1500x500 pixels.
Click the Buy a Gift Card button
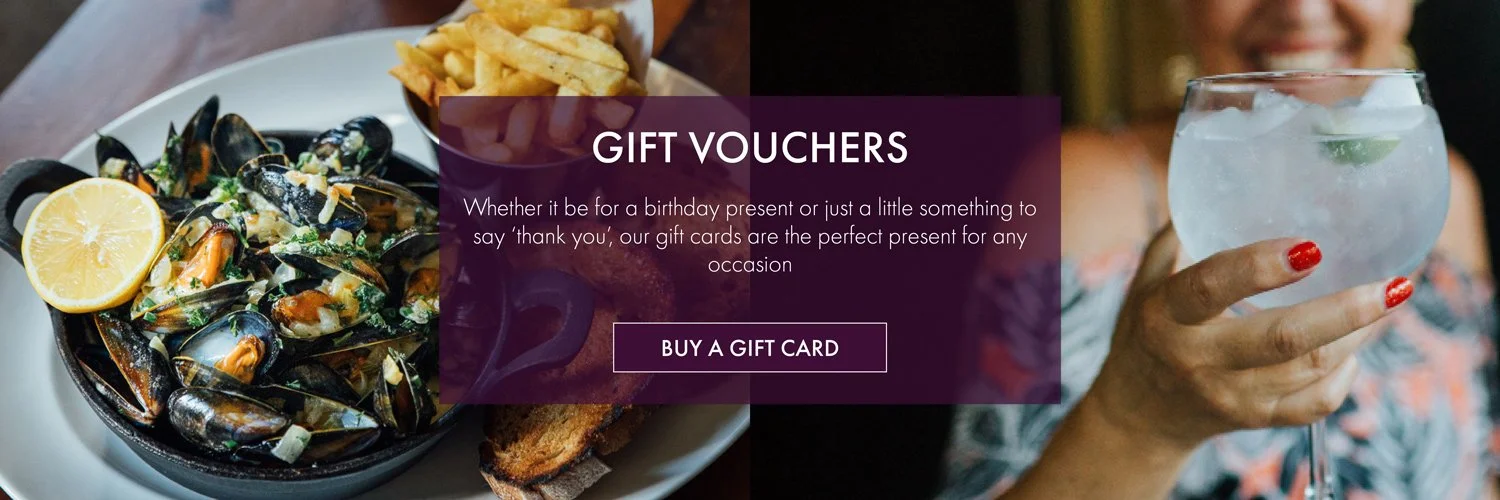coord(749,347)
